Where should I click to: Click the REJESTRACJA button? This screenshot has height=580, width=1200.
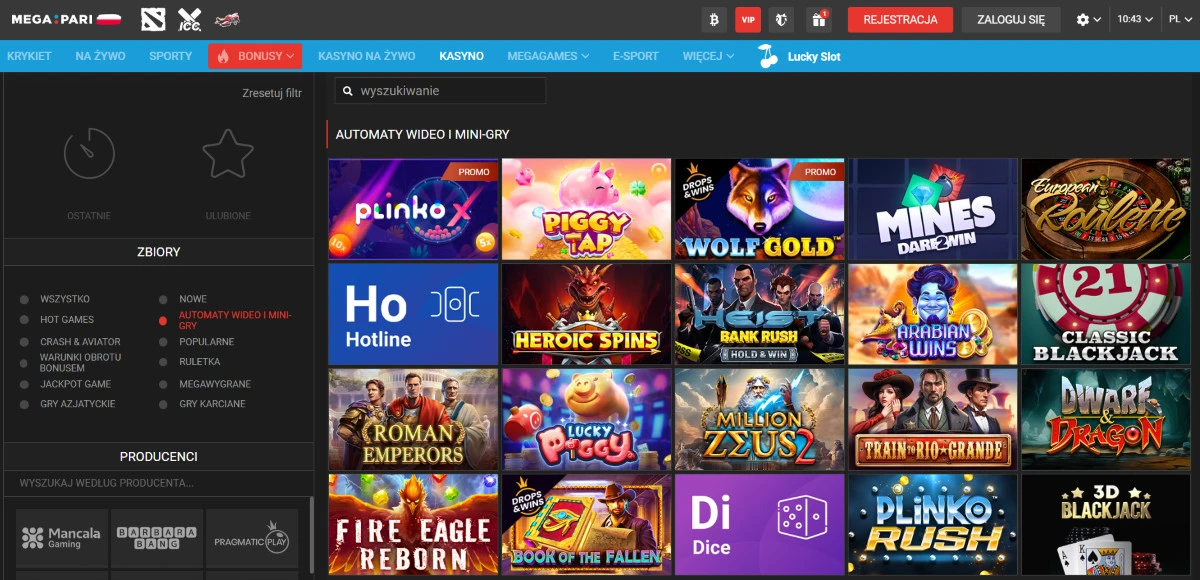tap(900, 19)
